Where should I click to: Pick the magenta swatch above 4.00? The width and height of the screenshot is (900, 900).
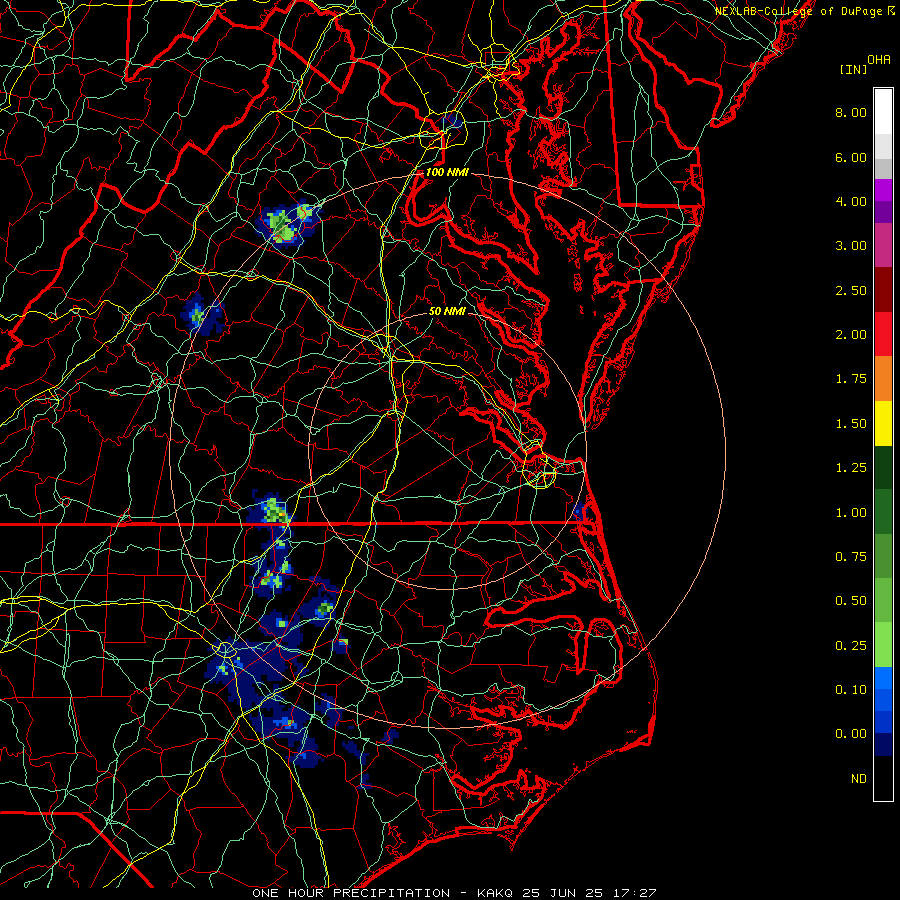click(x=883, y=190)
